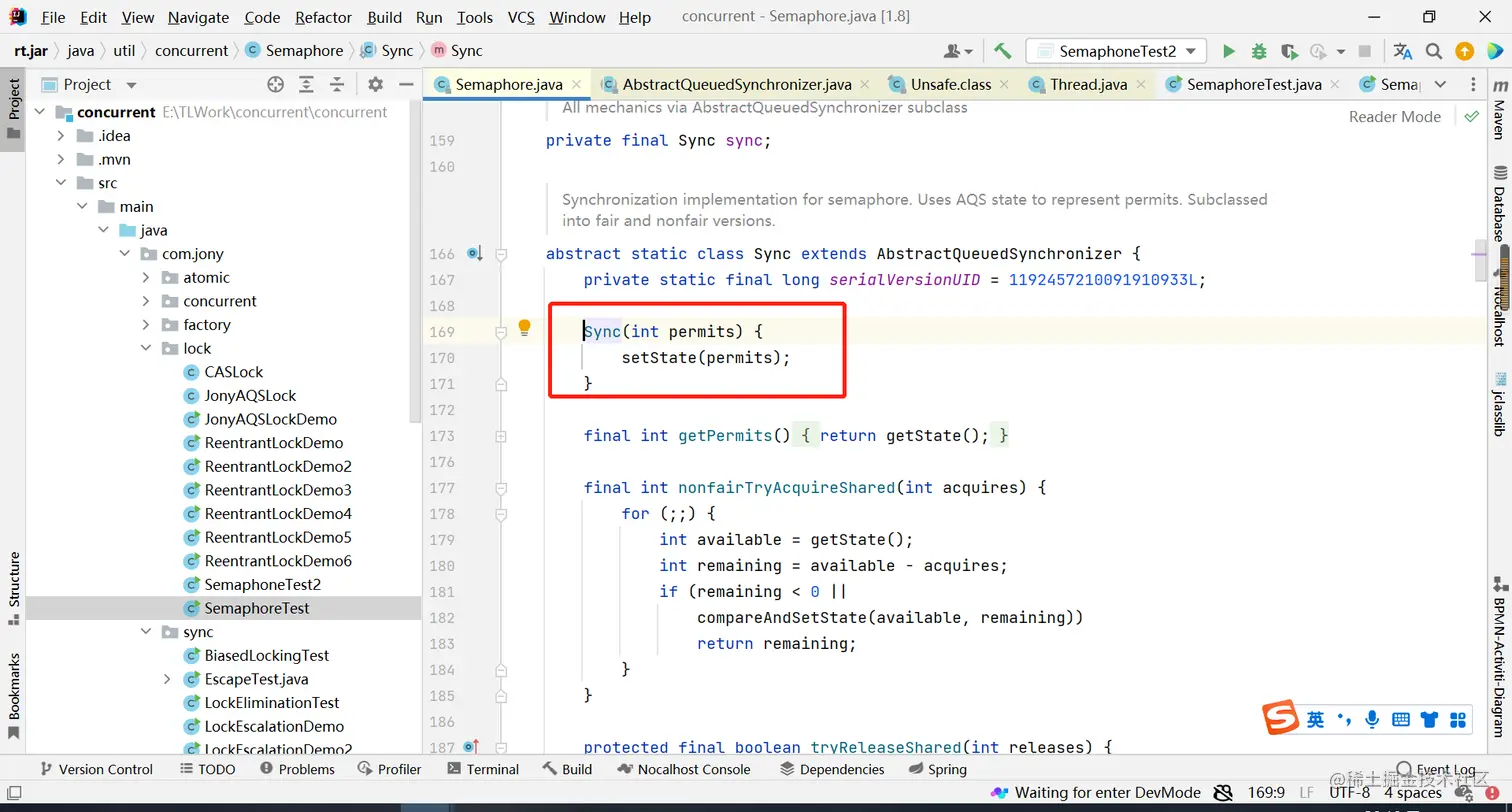Viewport: 1512px width, 812px height.
Task: Collapse the lock package
Action: 146,349
